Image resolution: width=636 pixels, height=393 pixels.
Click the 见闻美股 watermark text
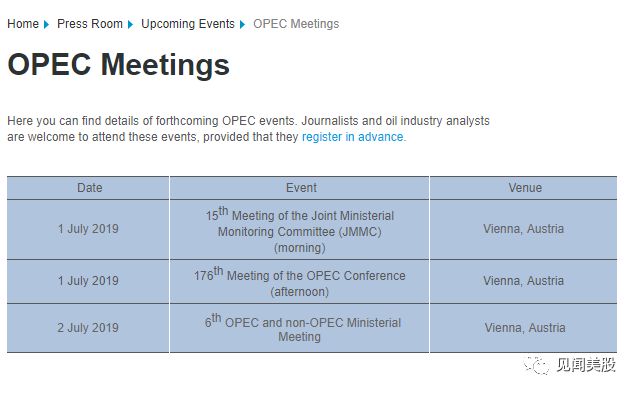586,365
